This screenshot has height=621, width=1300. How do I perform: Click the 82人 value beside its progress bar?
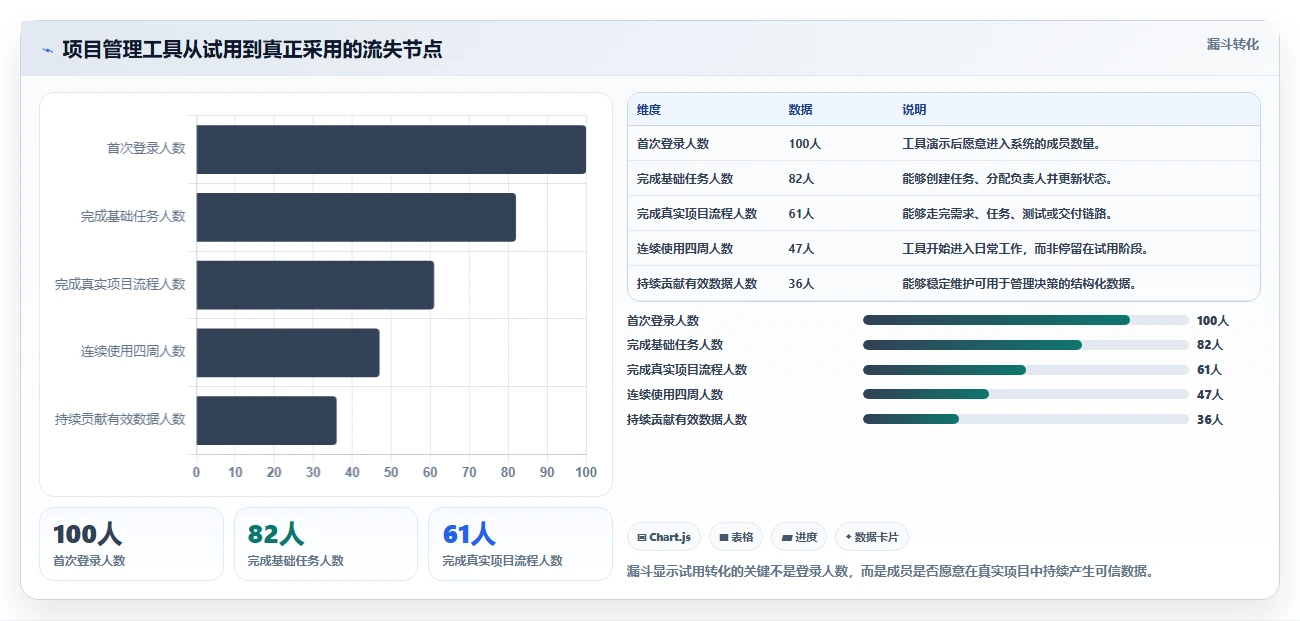coord(1210,345)
